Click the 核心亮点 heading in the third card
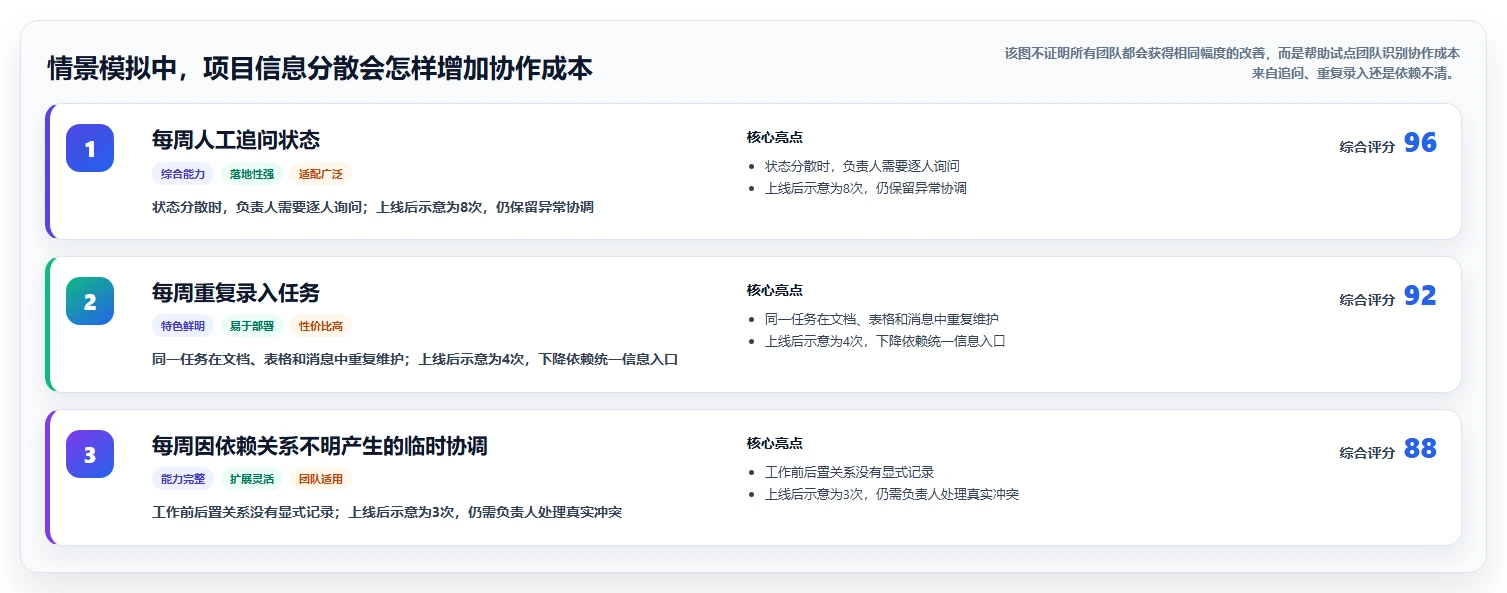This screenshot has height=593, width=1507. [774, 443]
